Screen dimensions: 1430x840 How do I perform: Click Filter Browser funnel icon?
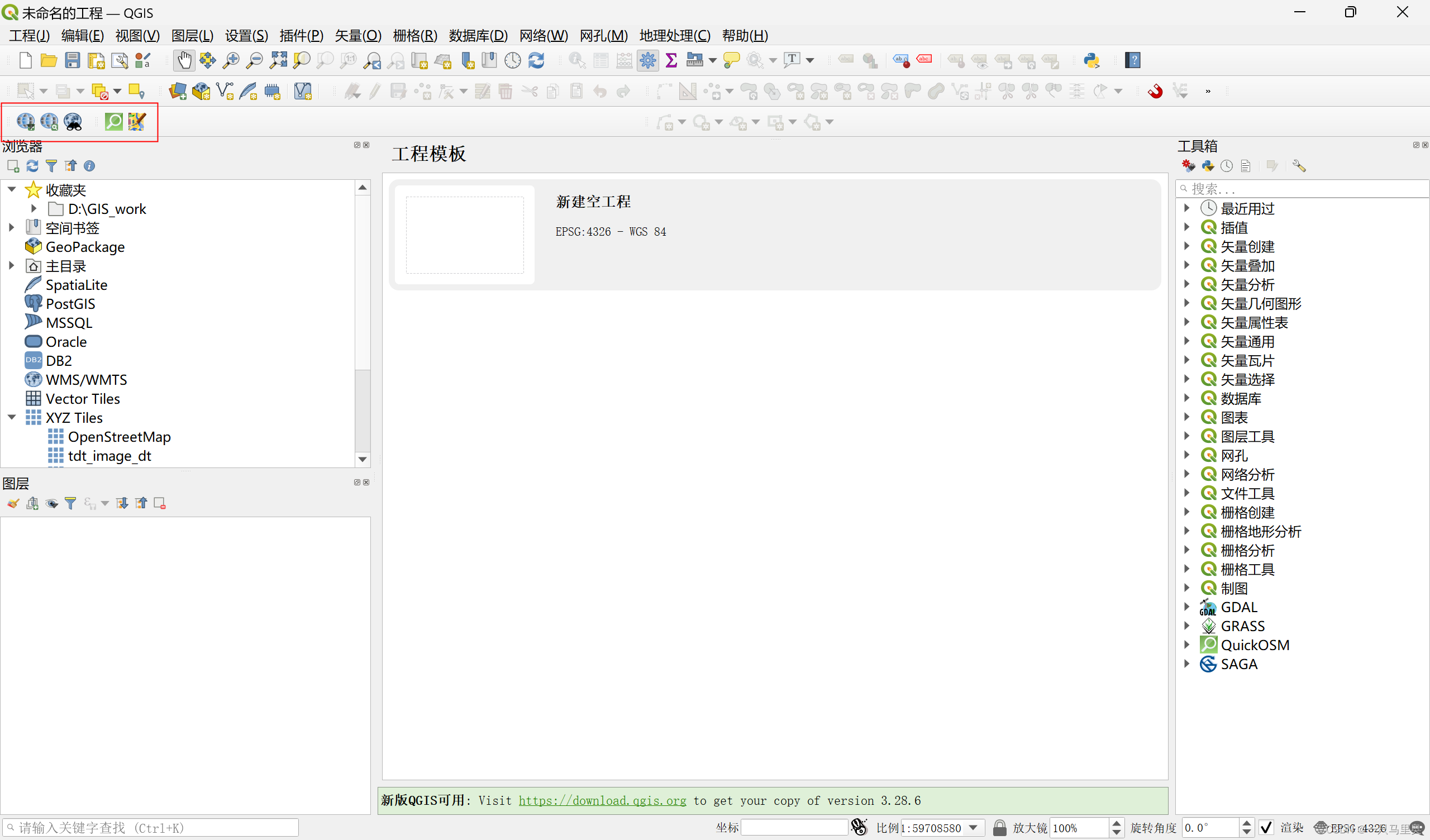pyautogui.click(x=51, y=166)
